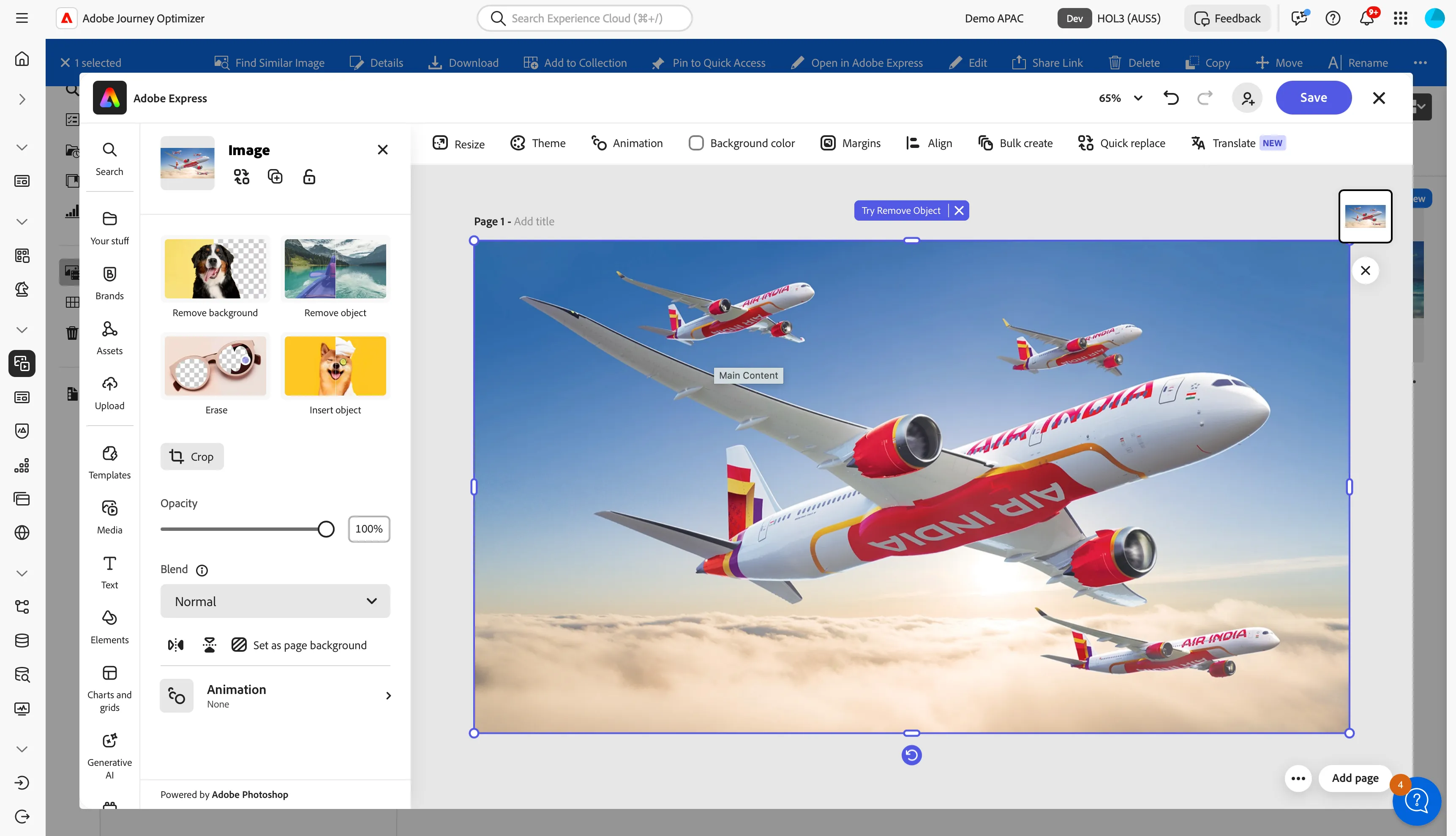Open the zoom level dropdown at 65%
Screen dimensions: 1456x836
(1121, 98)
